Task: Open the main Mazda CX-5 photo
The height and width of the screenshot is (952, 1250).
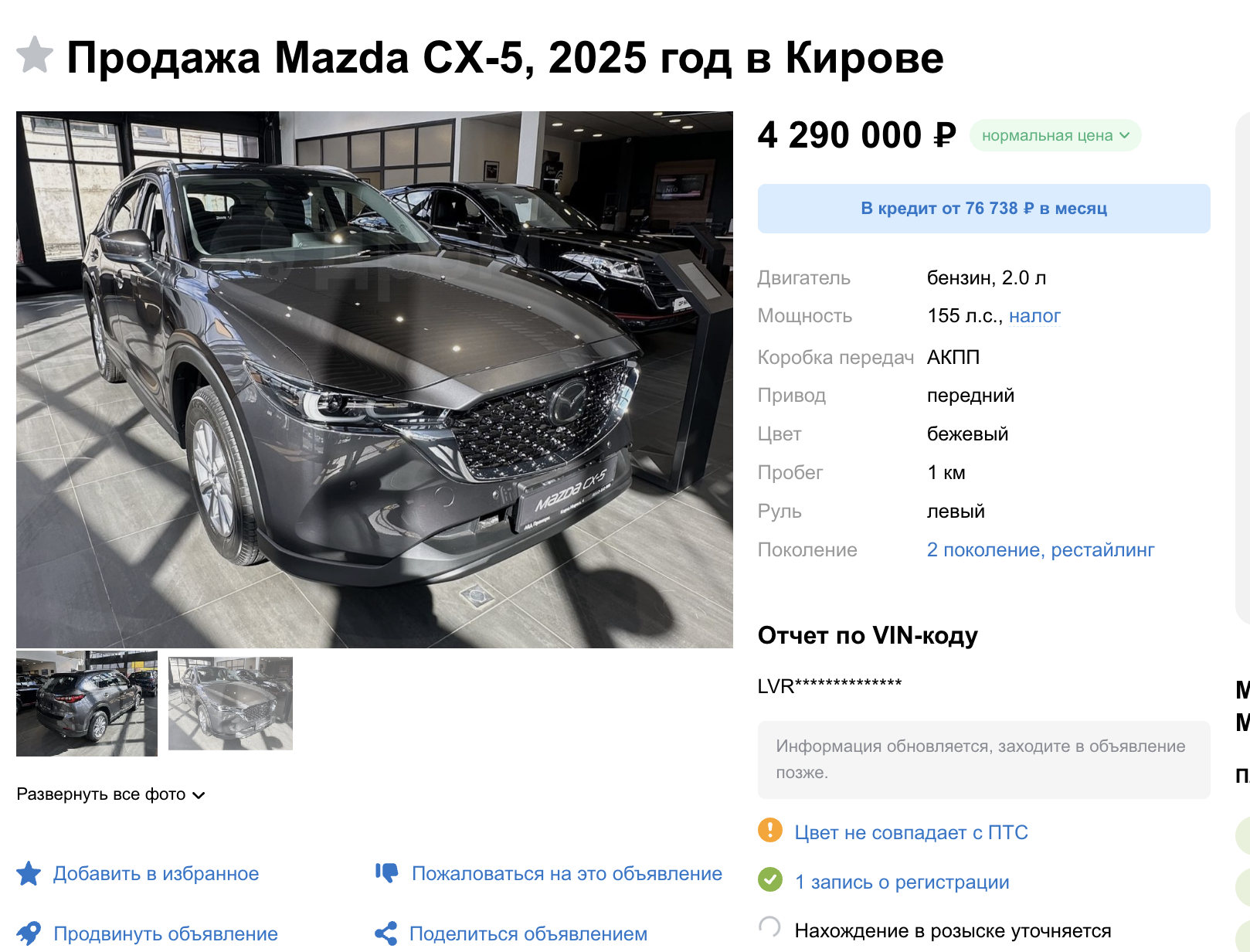Action: coord(375,379)
